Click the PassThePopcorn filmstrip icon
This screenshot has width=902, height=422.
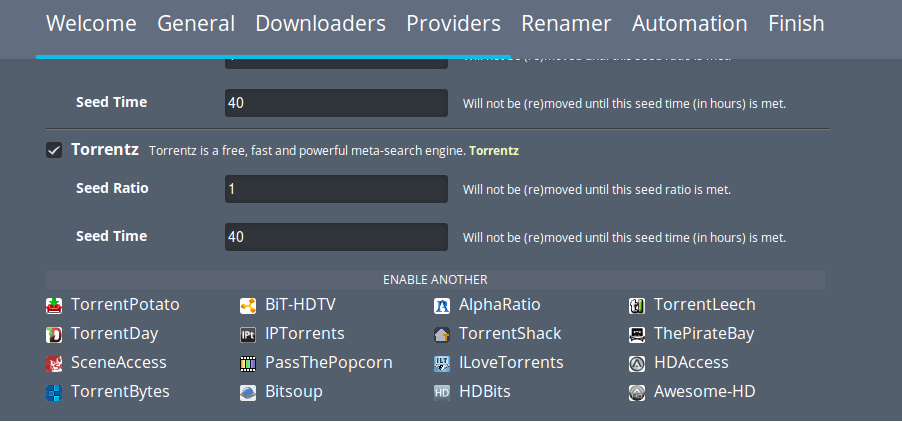coord(248,363)
